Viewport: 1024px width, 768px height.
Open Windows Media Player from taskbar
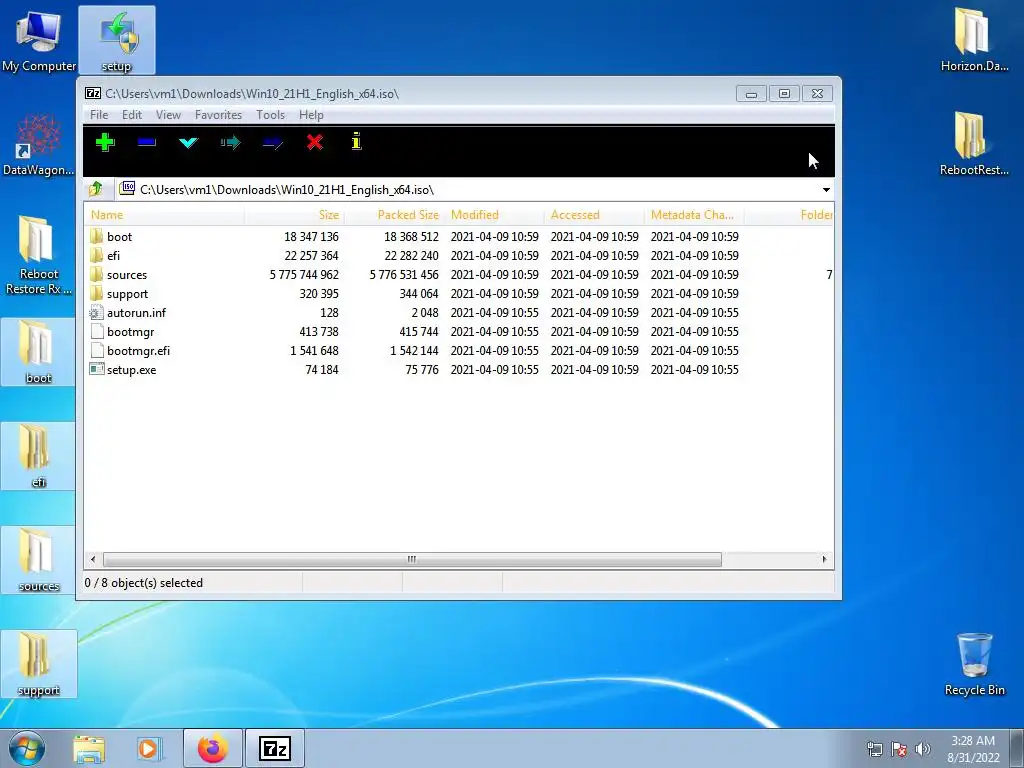(149, 749)
